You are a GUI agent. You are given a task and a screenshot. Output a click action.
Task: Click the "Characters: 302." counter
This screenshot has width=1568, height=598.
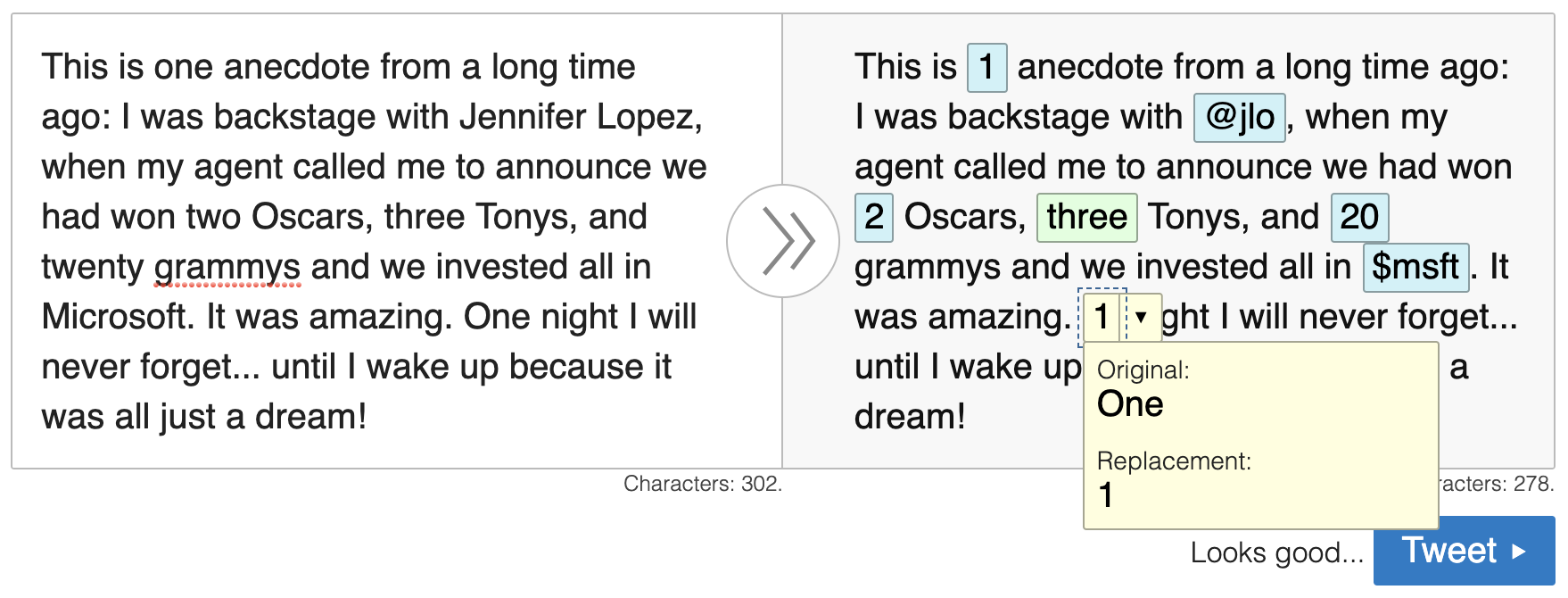702,484
